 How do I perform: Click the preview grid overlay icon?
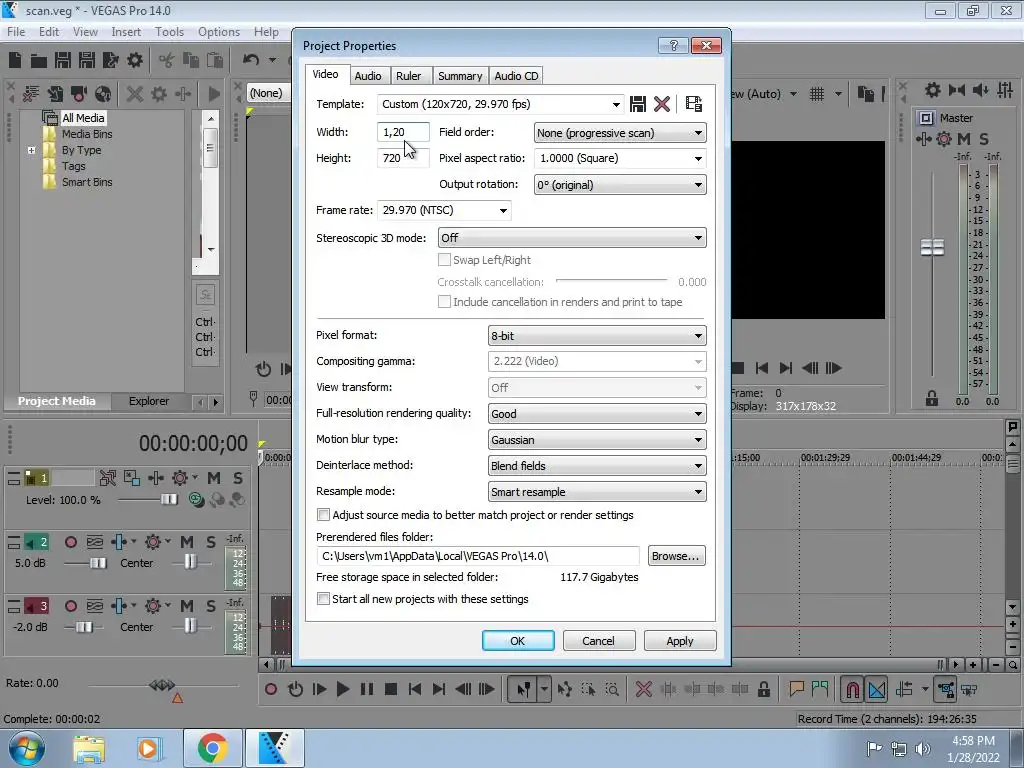coord(817,94)
